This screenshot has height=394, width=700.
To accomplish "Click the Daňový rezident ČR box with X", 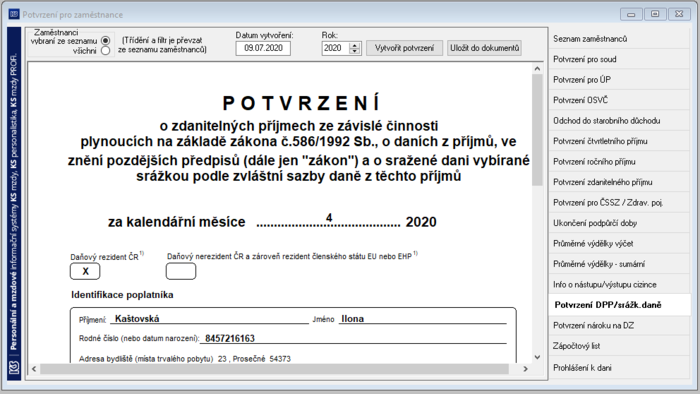I will (85, 271).
